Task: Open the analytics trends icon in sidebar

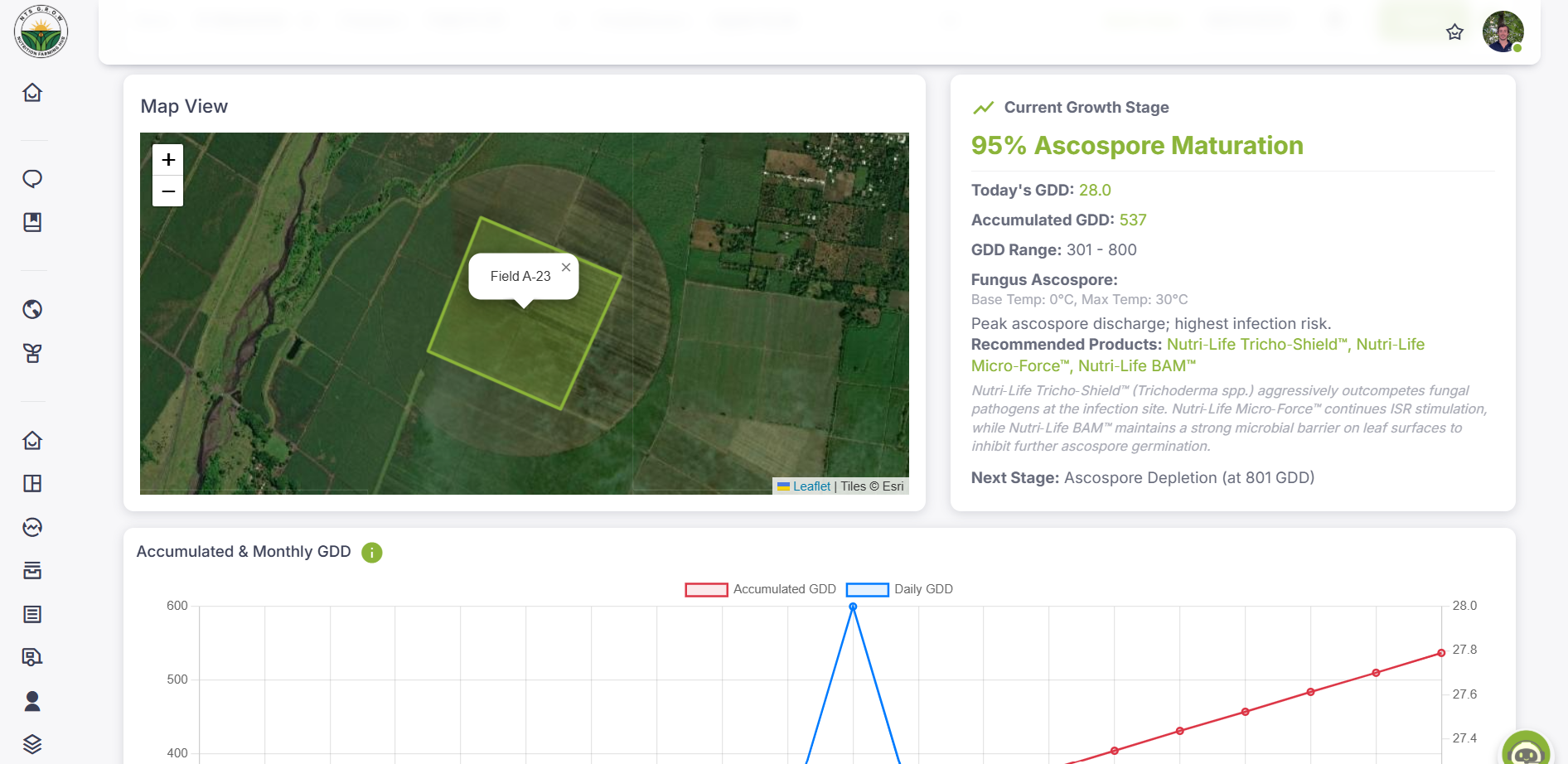Action: point(32,527)
